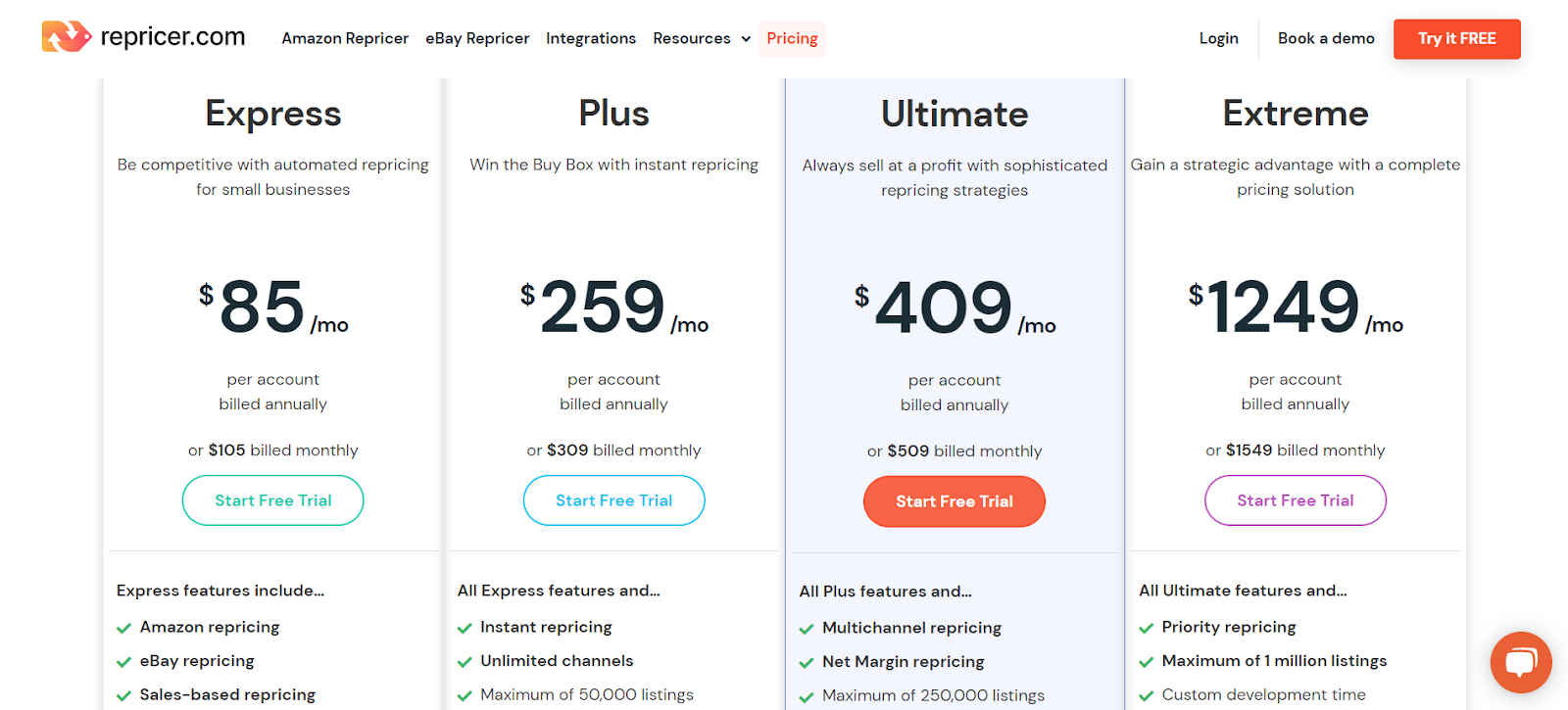Click the Login link

pyautogui.click(x=1218, y=38)
